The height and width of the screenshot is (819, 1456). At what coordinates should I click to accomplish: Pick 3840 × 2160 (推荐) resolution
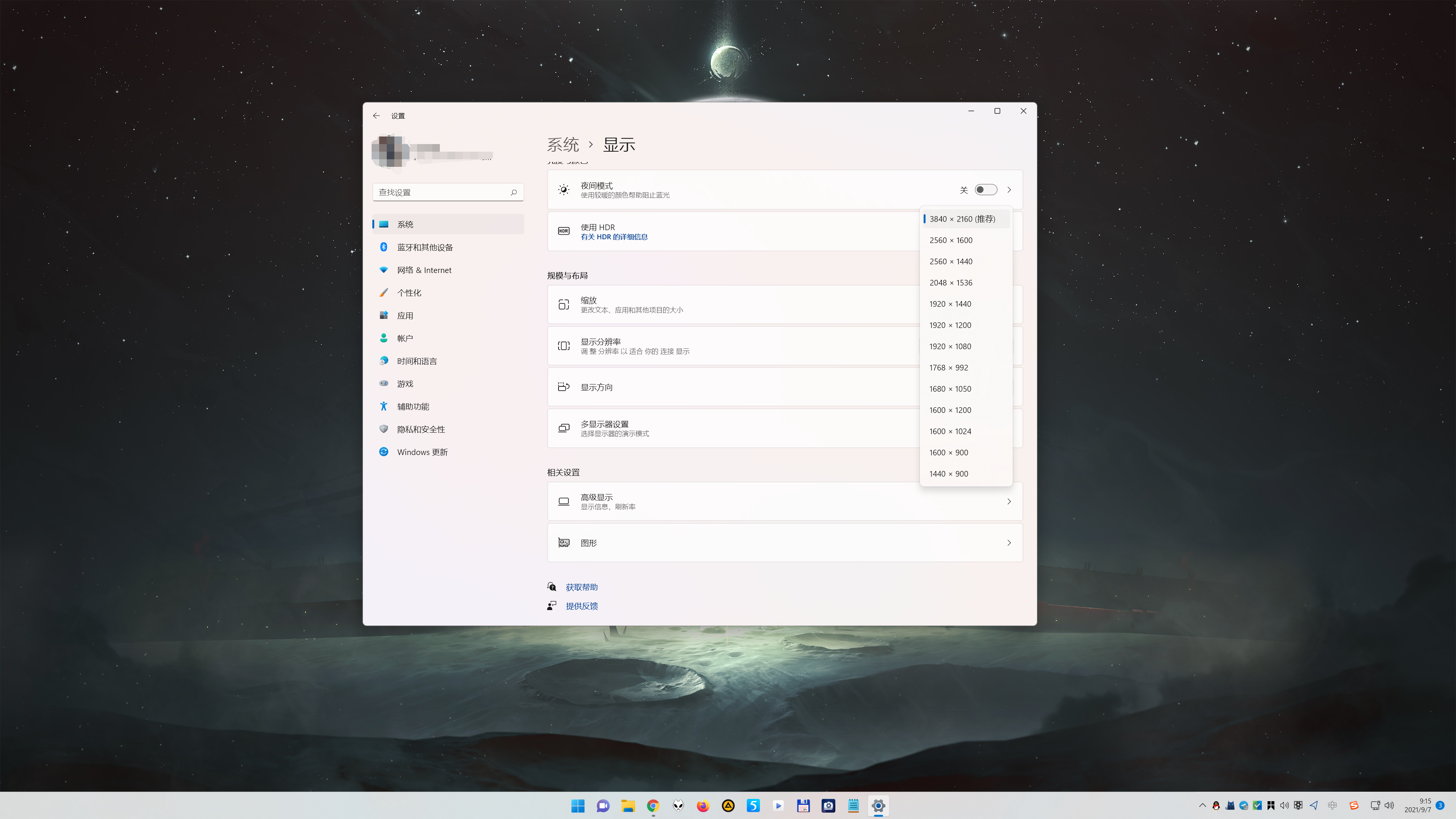(962, 219)
